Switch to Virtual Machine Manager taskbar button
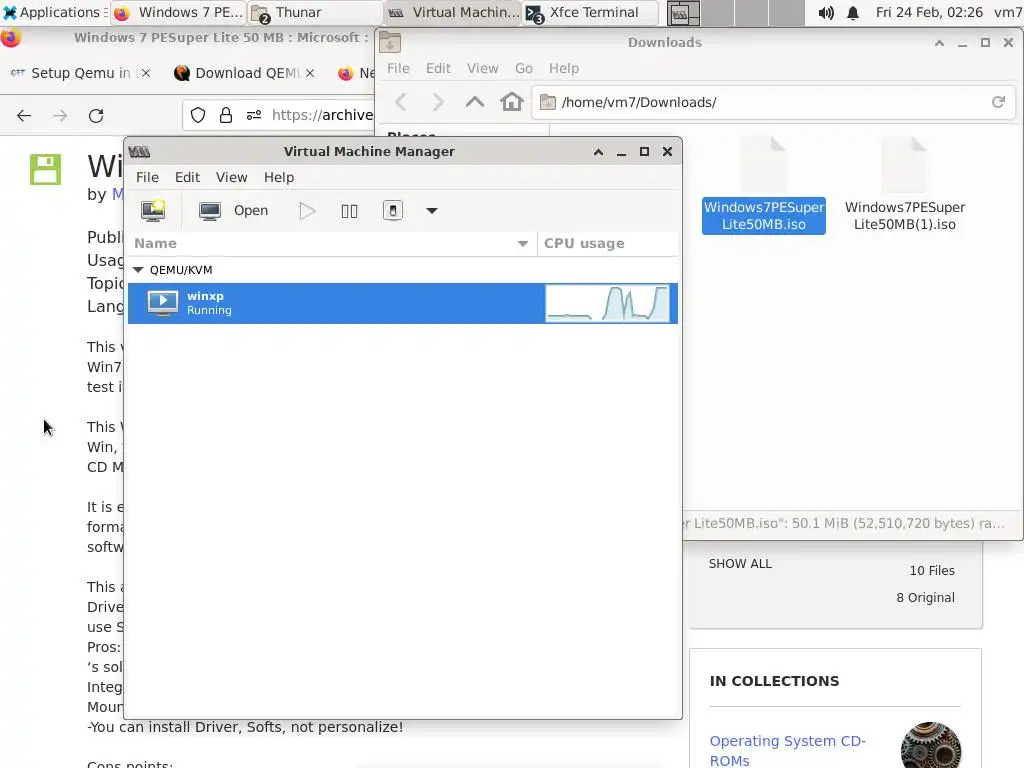1024x768 pixels. [x=453, y=12]
